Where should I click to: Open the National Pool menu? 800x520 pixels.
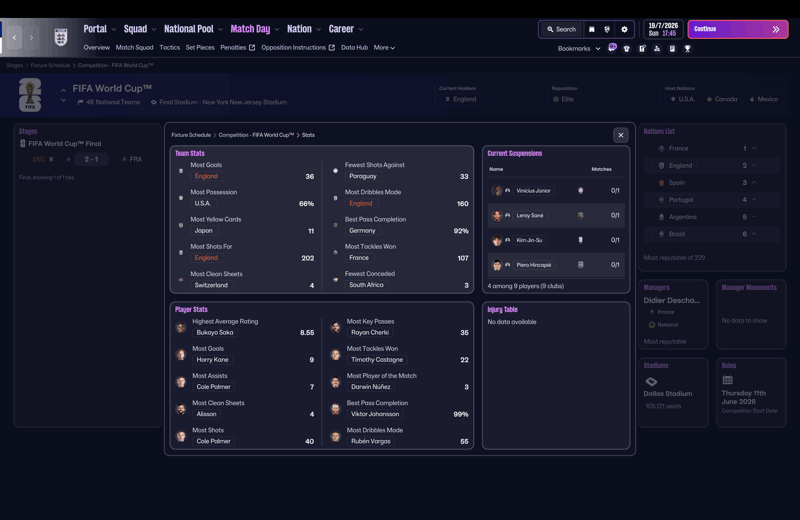188,29
